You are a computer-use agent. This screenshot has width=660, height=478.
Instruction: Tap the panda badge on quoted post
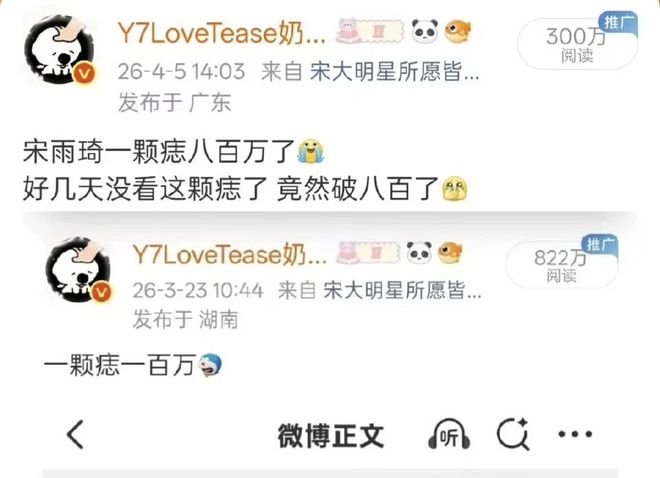point(419,253)
